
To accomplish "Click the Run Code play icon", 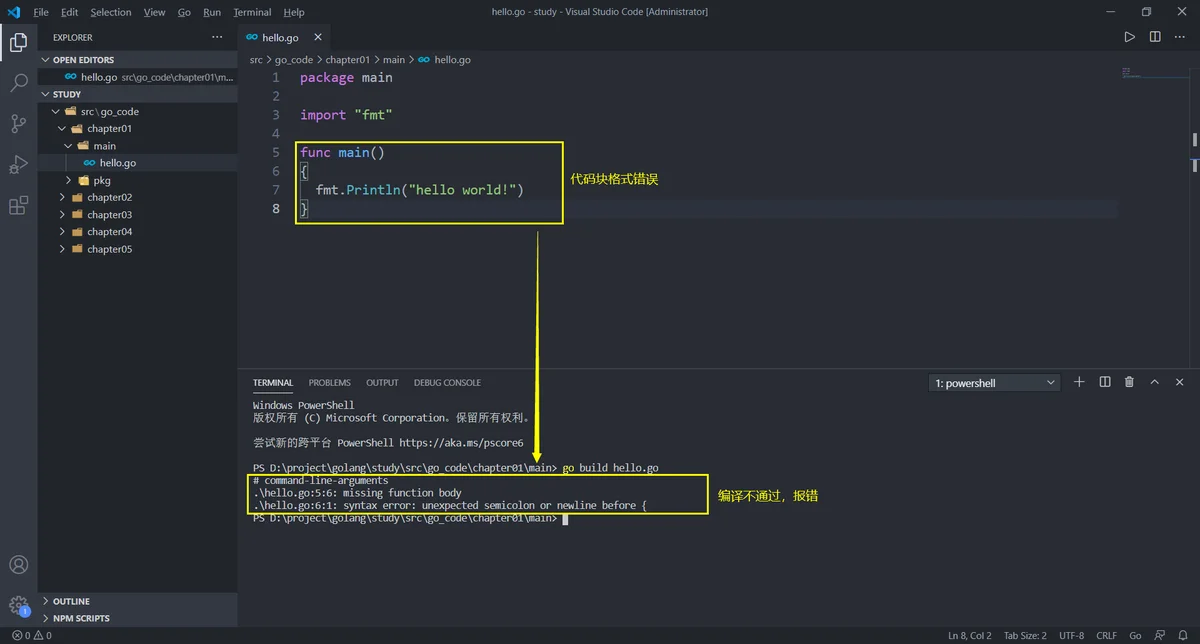I will (x=1129, y=37).
